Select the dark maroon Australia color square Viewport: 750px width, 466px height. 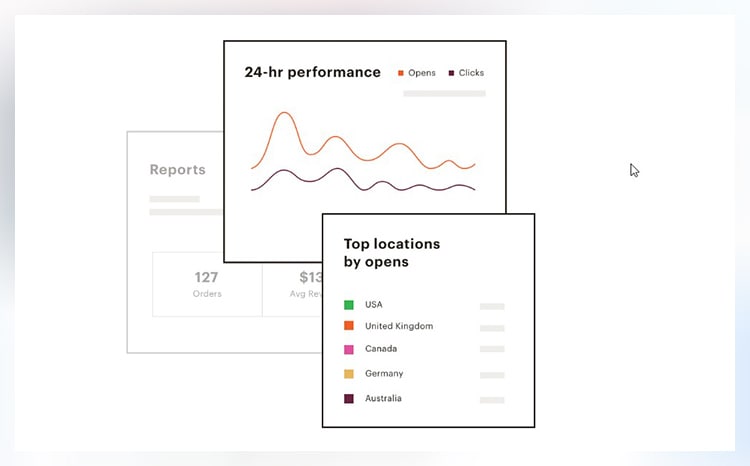[x=349, y=399]
